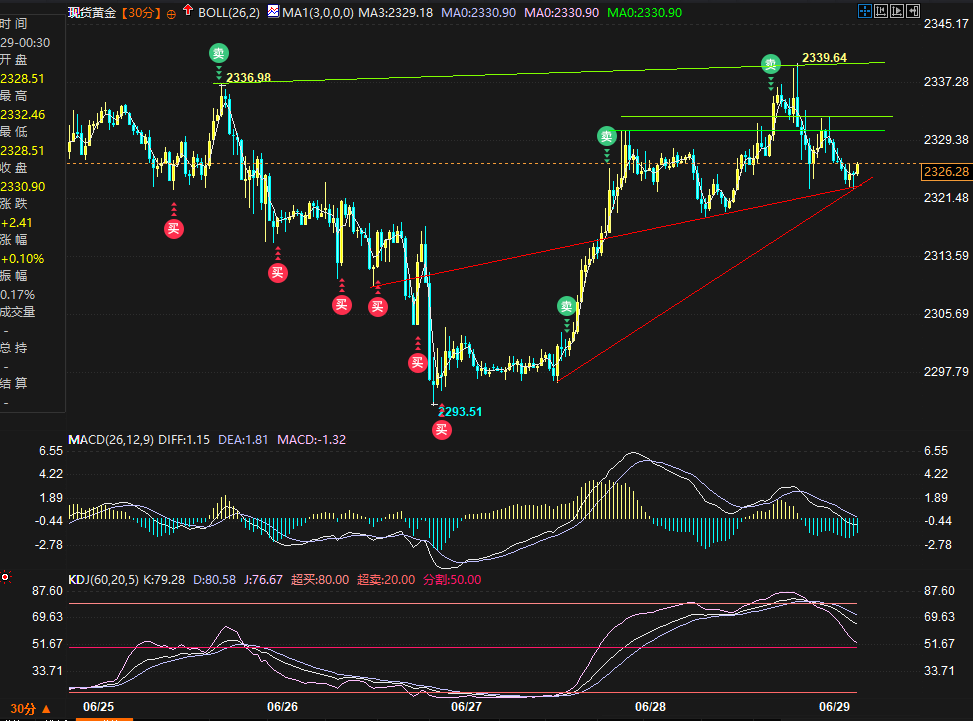Open KDJ(60,20,5) indicator selector
This screenshot has width=973, height=721.
(101, 579)
